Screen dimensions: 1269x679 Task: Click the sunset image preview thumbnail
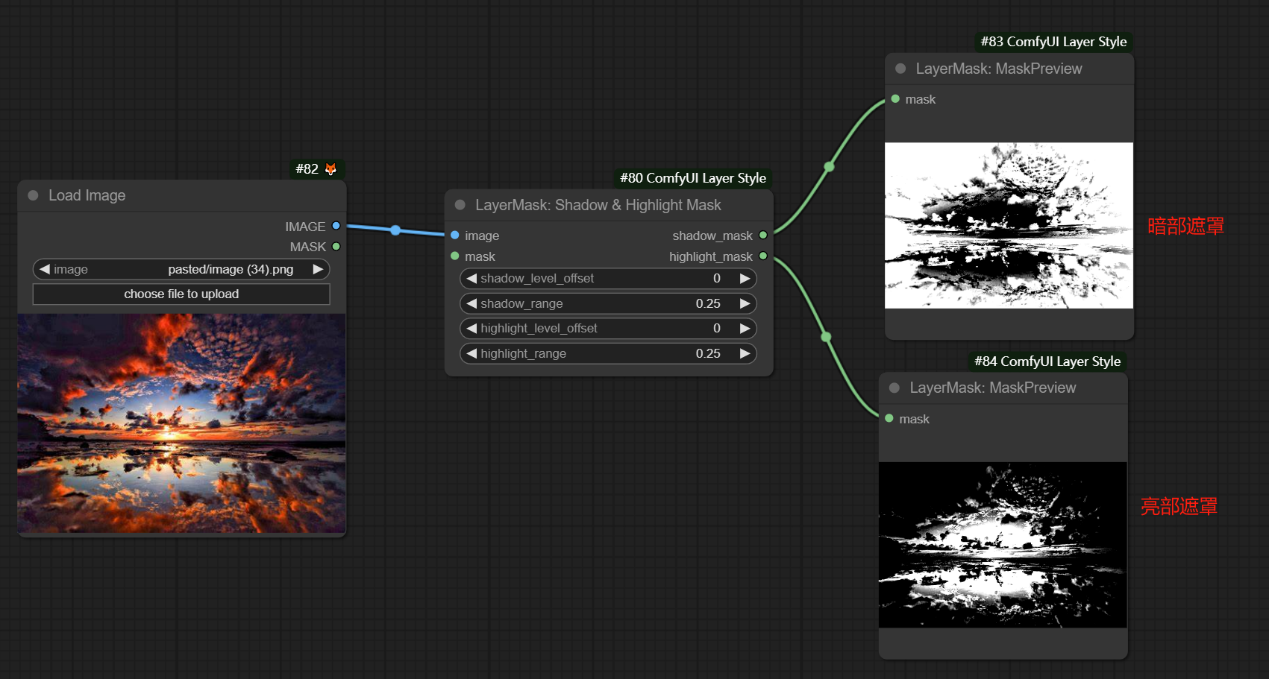[181, 423]
